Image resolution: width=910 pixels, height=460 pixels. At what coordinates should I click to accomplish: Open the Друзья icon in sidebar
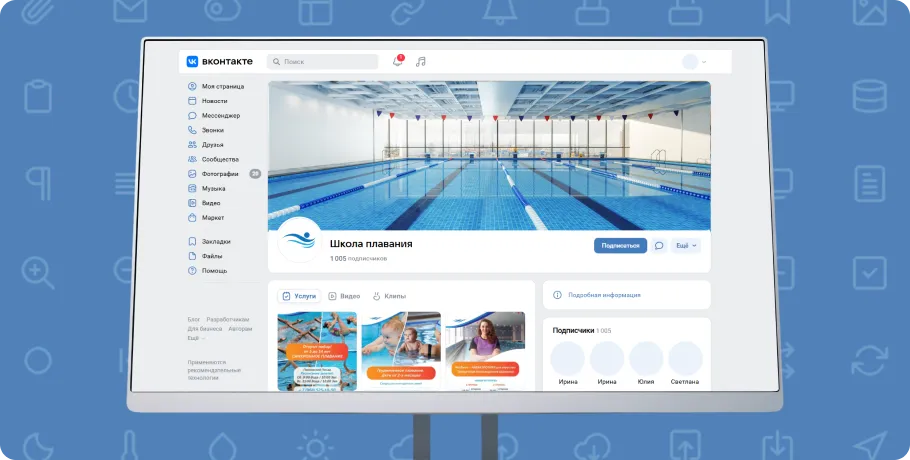pos(192,145)
